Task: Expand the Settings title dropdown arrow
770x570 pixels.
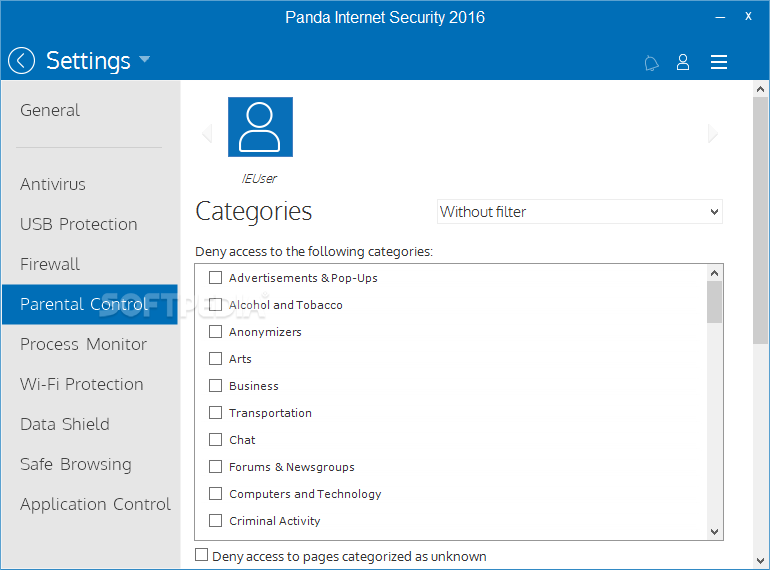Action: tap(144, 59)
